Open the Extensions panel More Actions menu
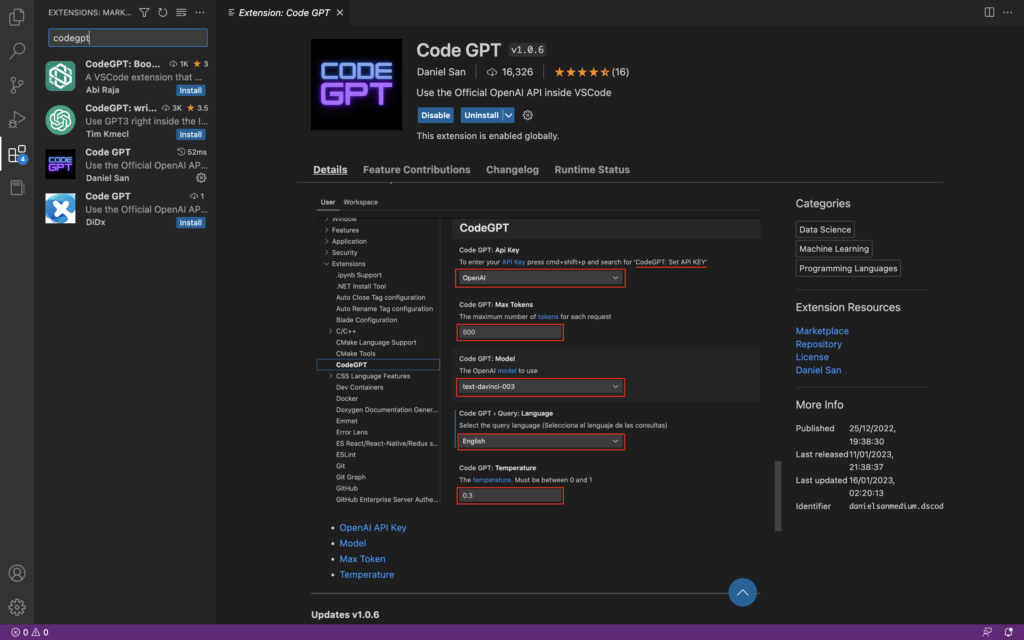This screenshot has height=640, width=1024. [198, 12]
